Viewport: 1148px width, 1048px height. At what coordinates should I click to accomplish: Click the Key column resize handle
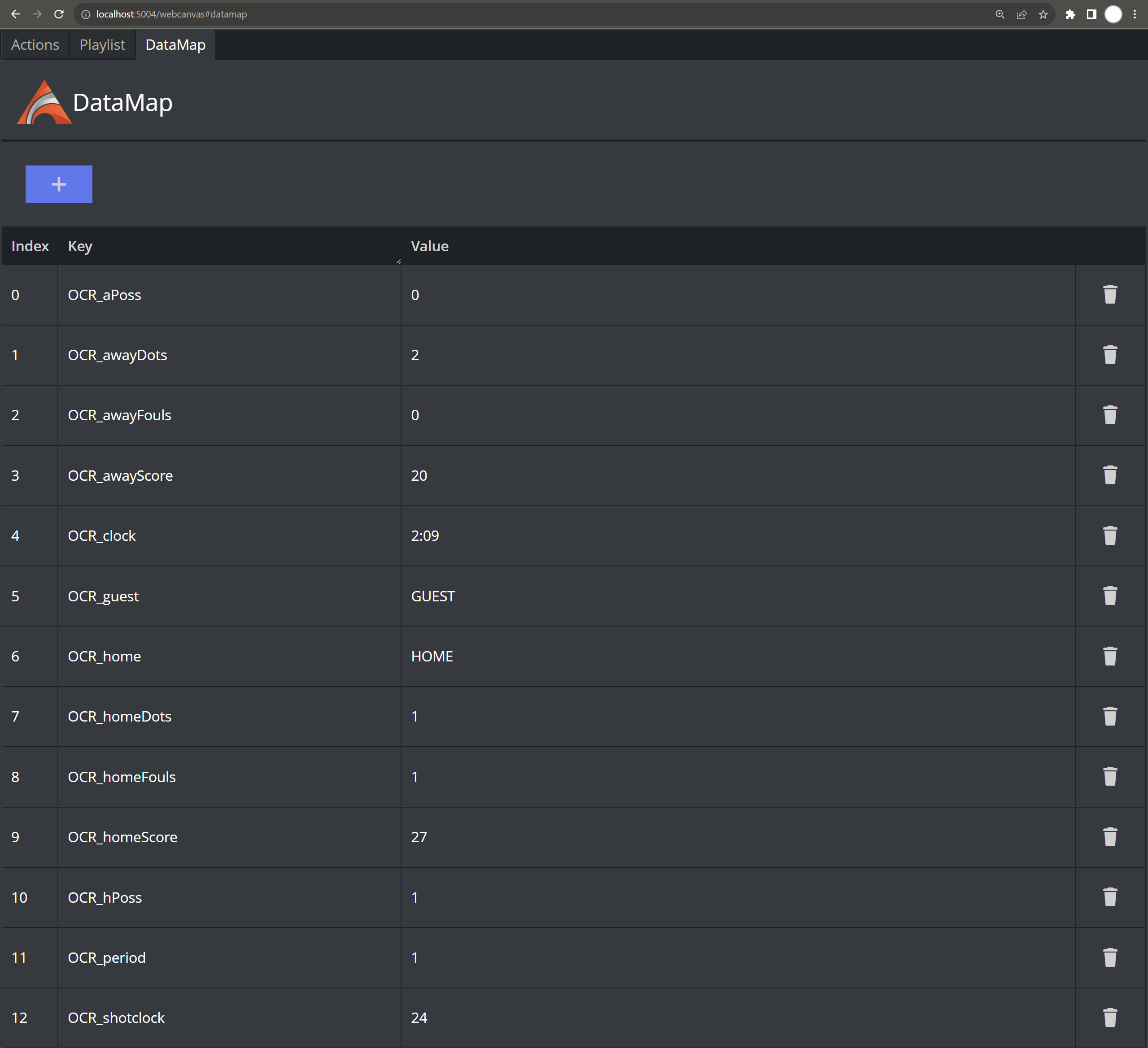tap(398, 261)
